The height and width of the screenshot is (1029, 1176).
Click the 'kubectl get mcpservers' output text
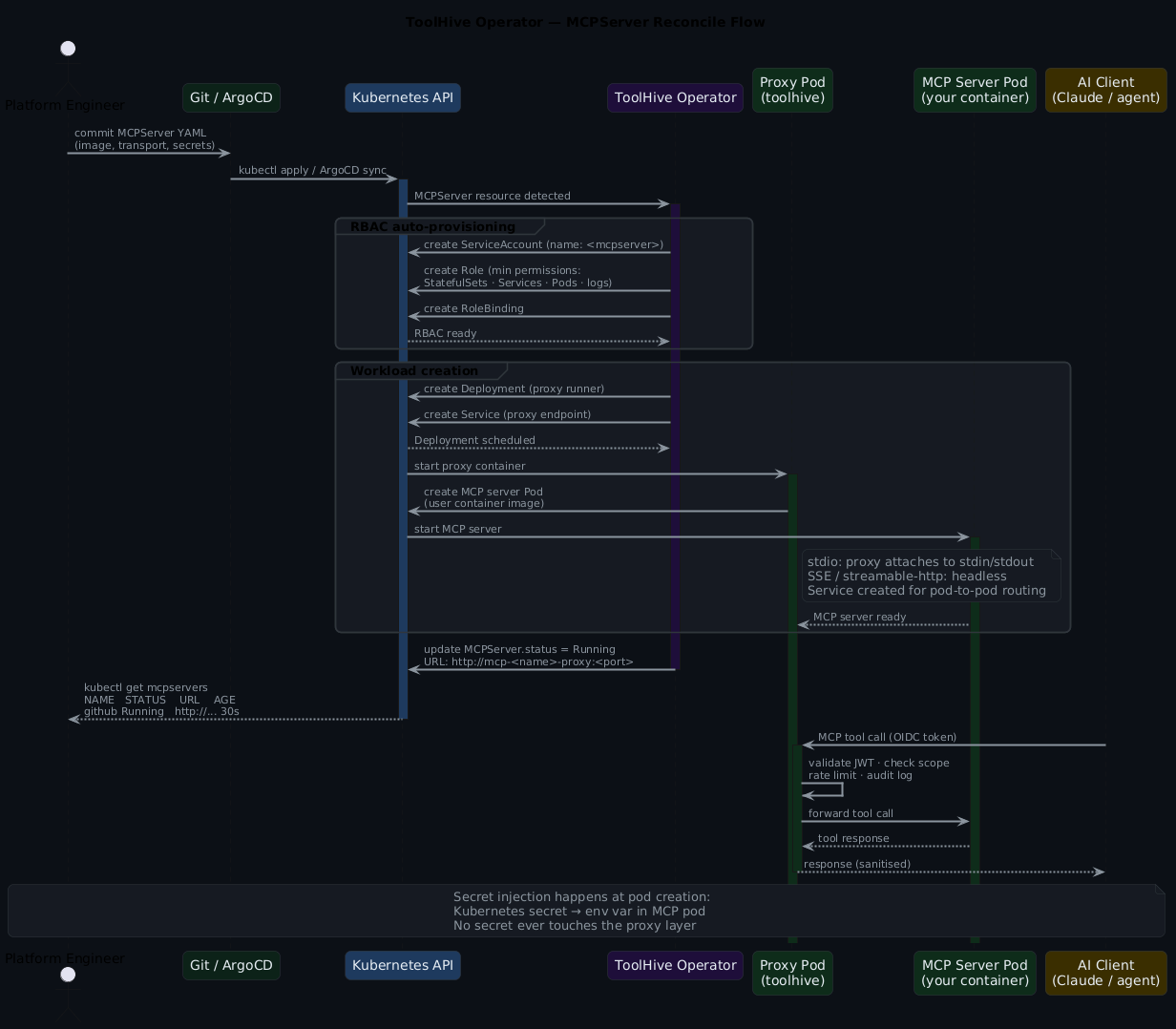(x=161, y=700)
